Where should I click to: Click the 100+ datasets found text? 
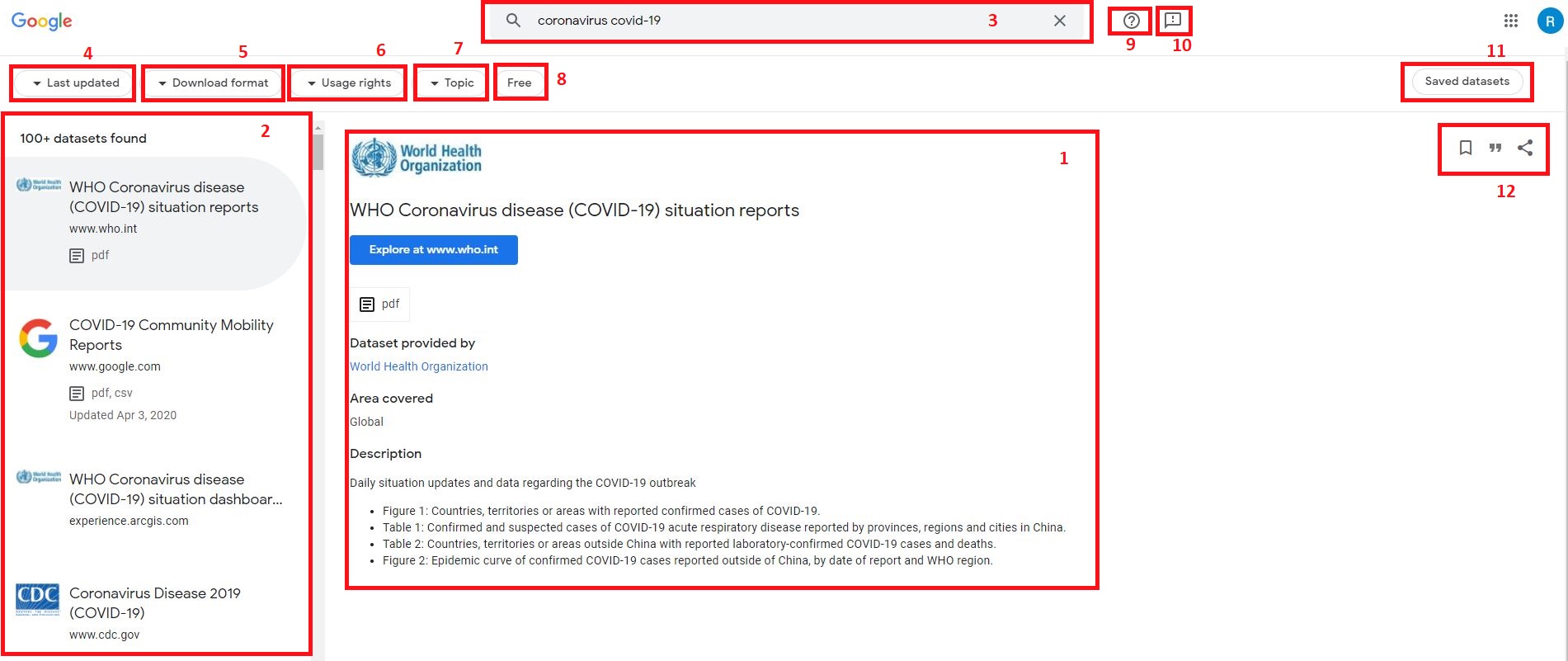tap(83, 139)
